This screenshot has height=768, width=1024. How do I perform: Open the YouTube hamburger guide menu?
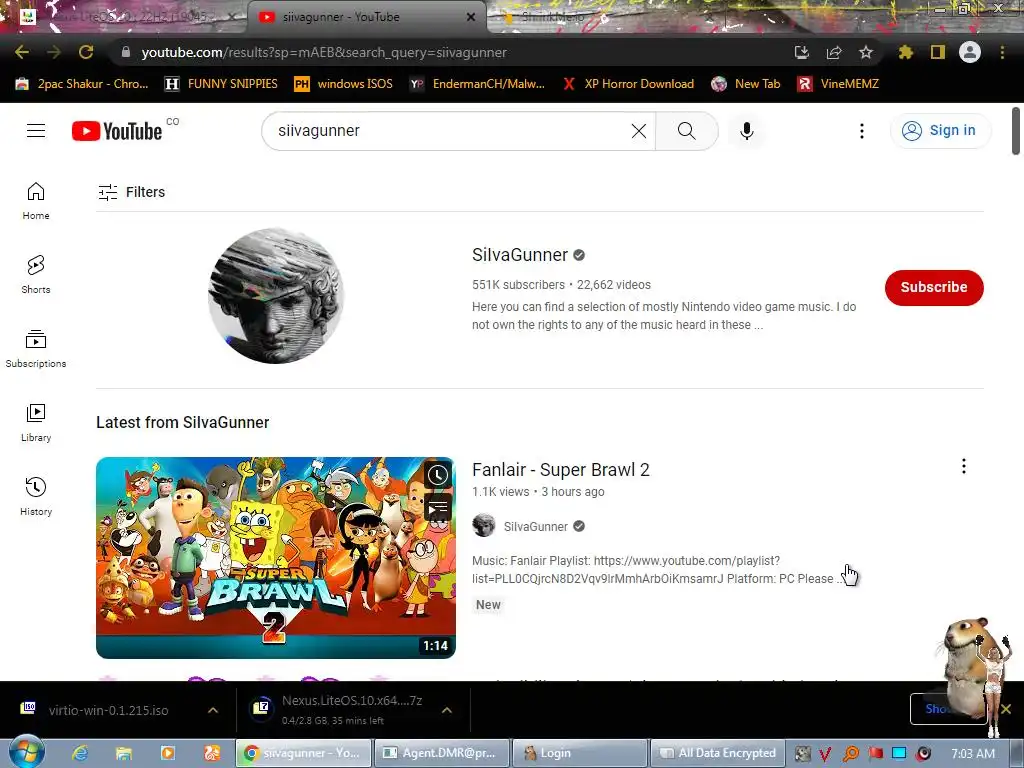(x=36, y=131)
